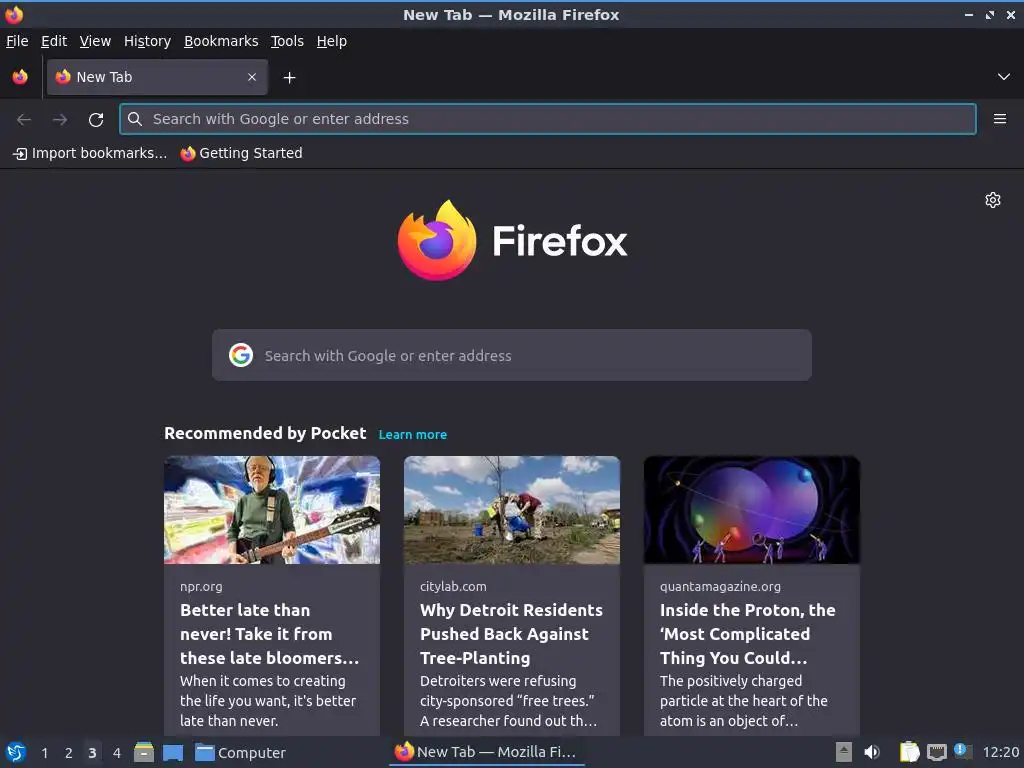1024x768 pixels.
Task: Open 'Why Detroit Residents Pushed Back' headline
Action: [x=511, y=633]
